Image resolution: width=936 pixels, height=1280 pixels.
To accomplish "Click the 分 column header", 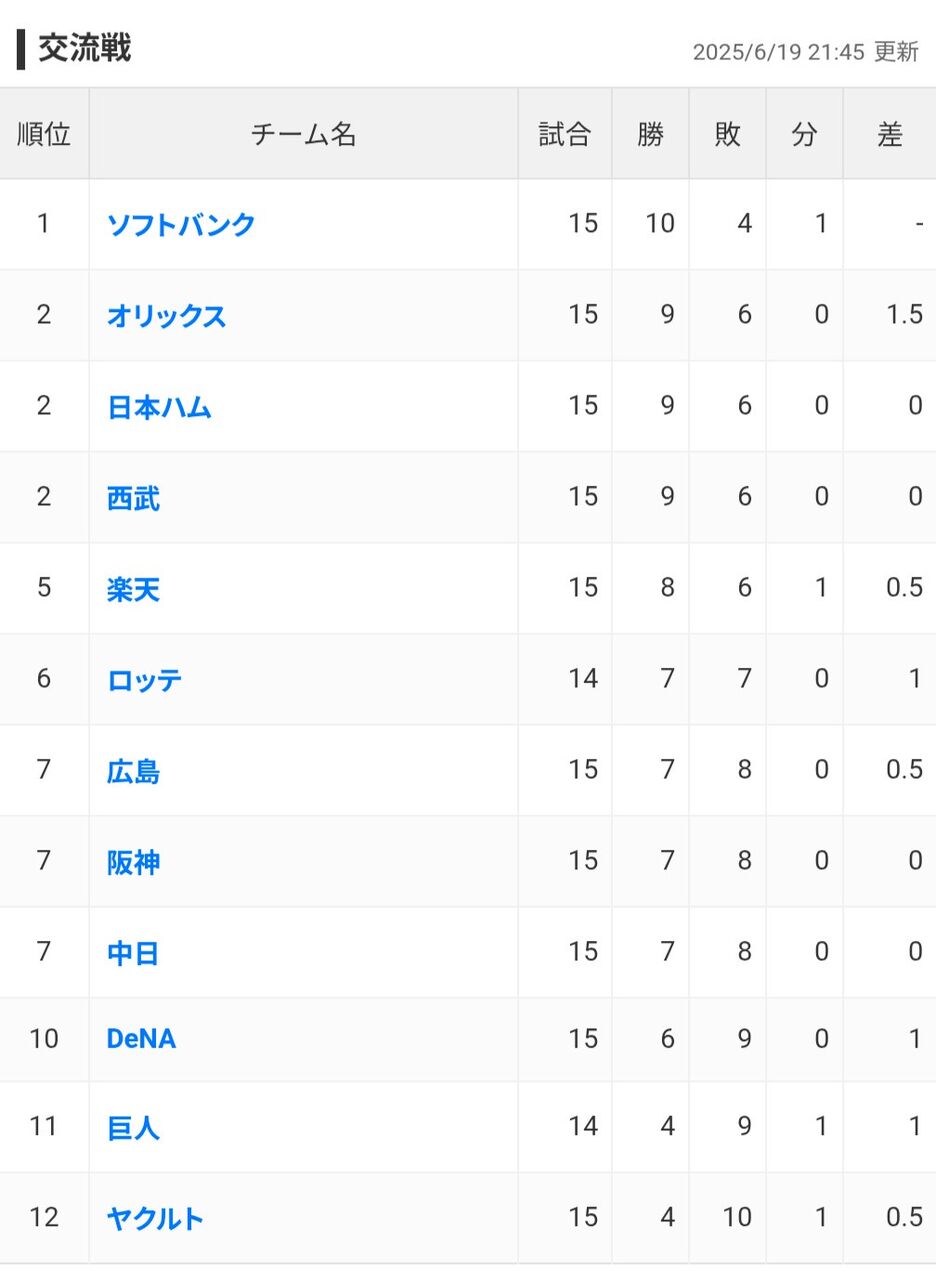I will click(x=804, y=134).
